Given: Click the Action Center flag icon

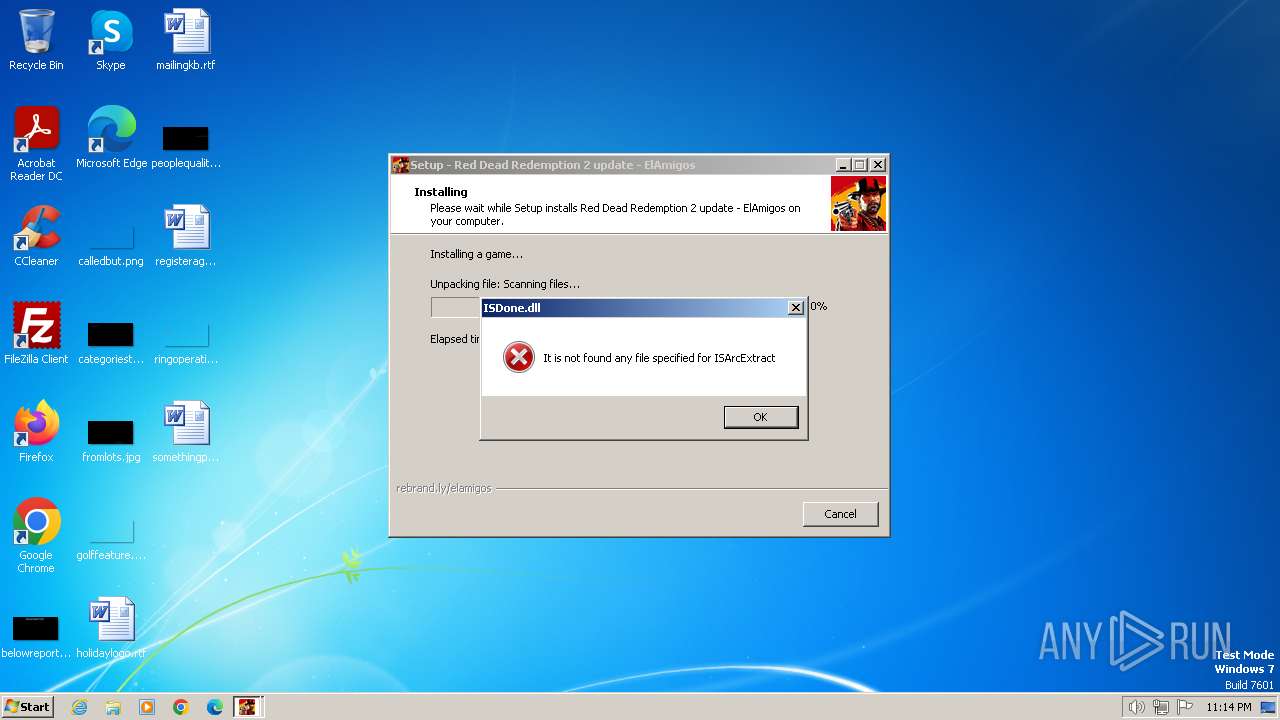Looking at the screenshot, I should (1186, 707).
